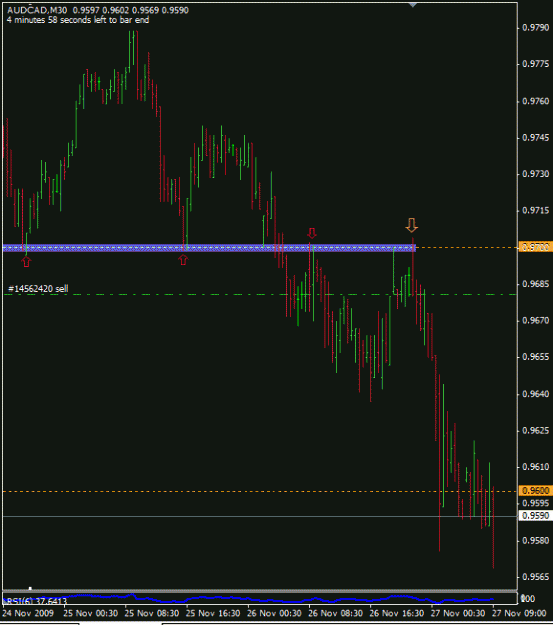Screen dimensions: 553x625
Task: Click the 0.9640 price scale label
Action: pos(535,394)
